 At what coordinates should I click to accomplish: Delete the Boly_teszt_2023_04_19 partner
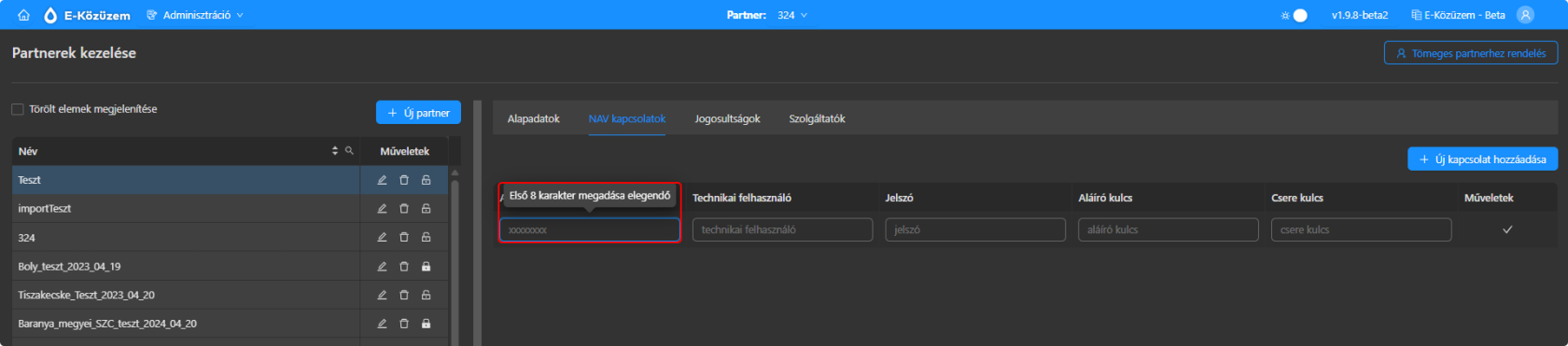point(404,267)
